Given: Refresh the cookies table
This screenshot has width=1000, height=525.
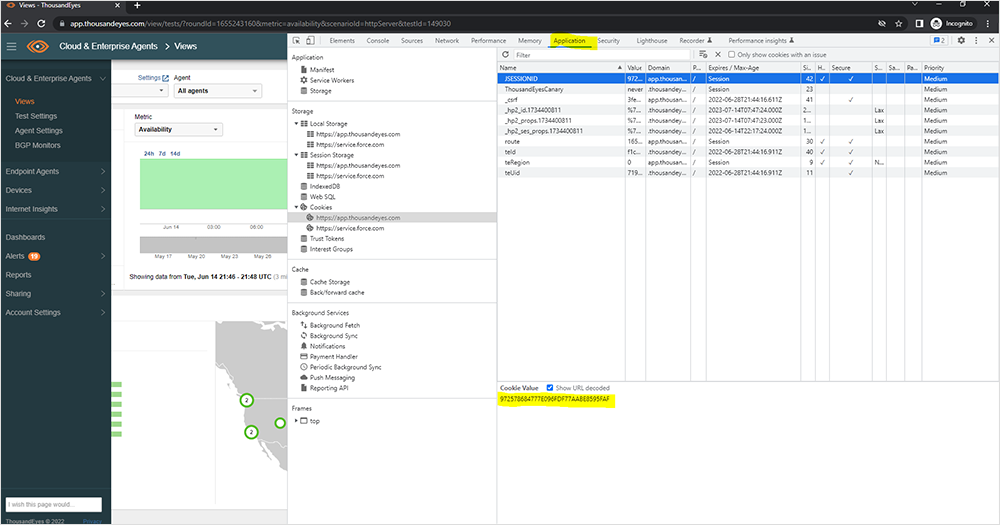Looking at the screenshot, I should [x=506, y=55].
